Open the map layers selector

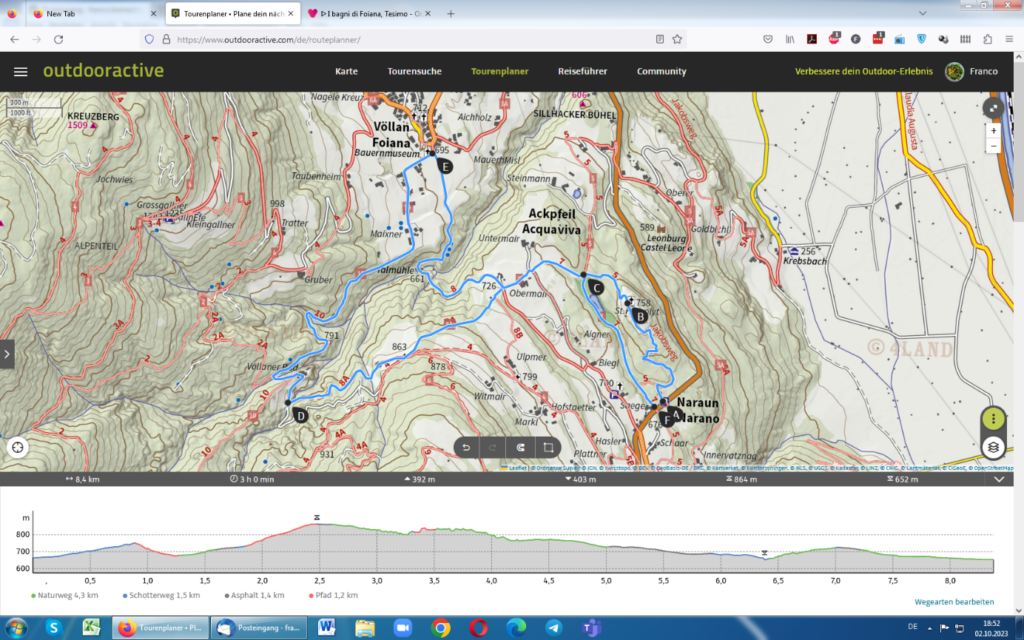point(993,447)
